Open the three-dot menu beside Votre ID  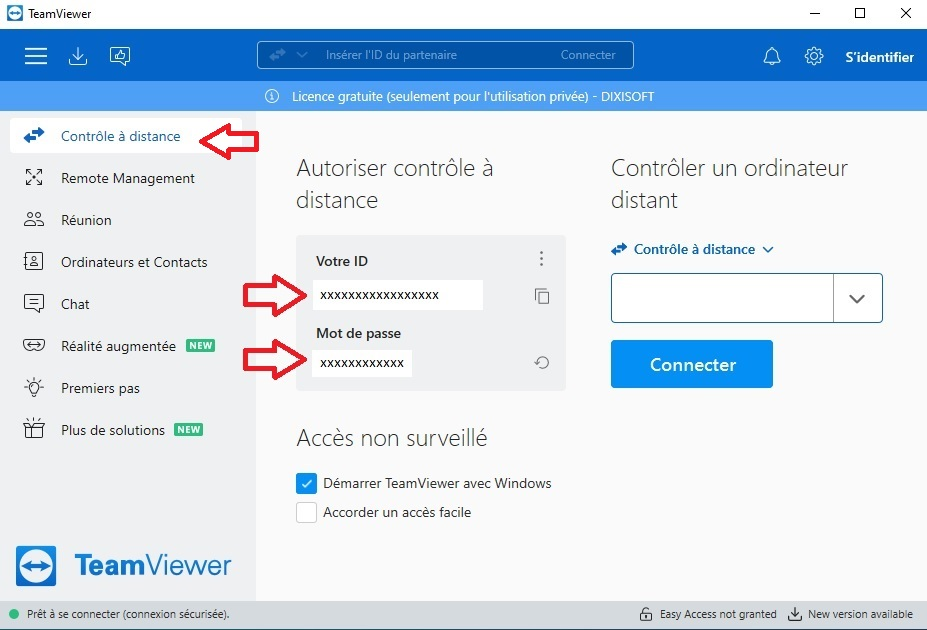point(541,258)
